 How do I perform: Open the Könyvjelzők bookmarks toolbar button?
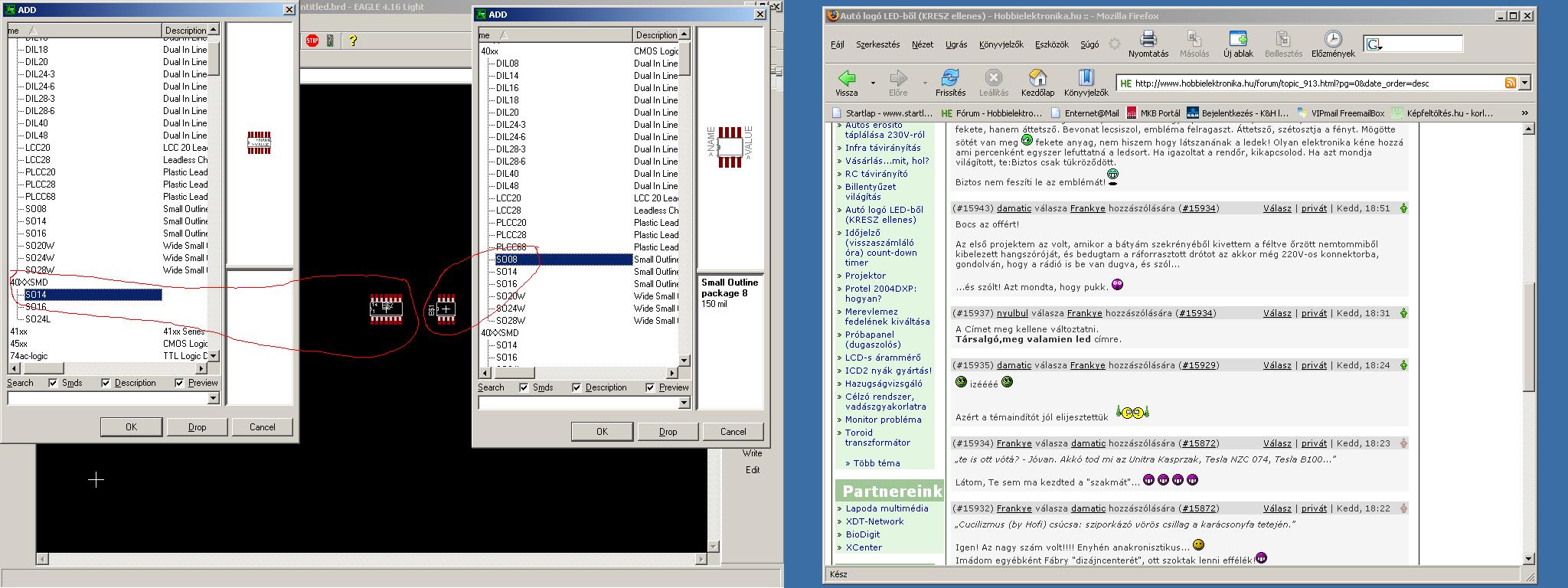[x=1086, y=83]
